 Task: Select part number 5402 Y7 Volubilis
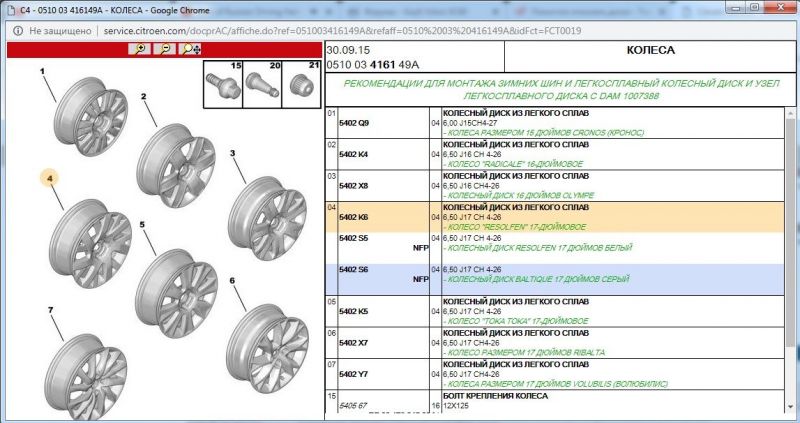pyautogui.click(x=354, y=375)
